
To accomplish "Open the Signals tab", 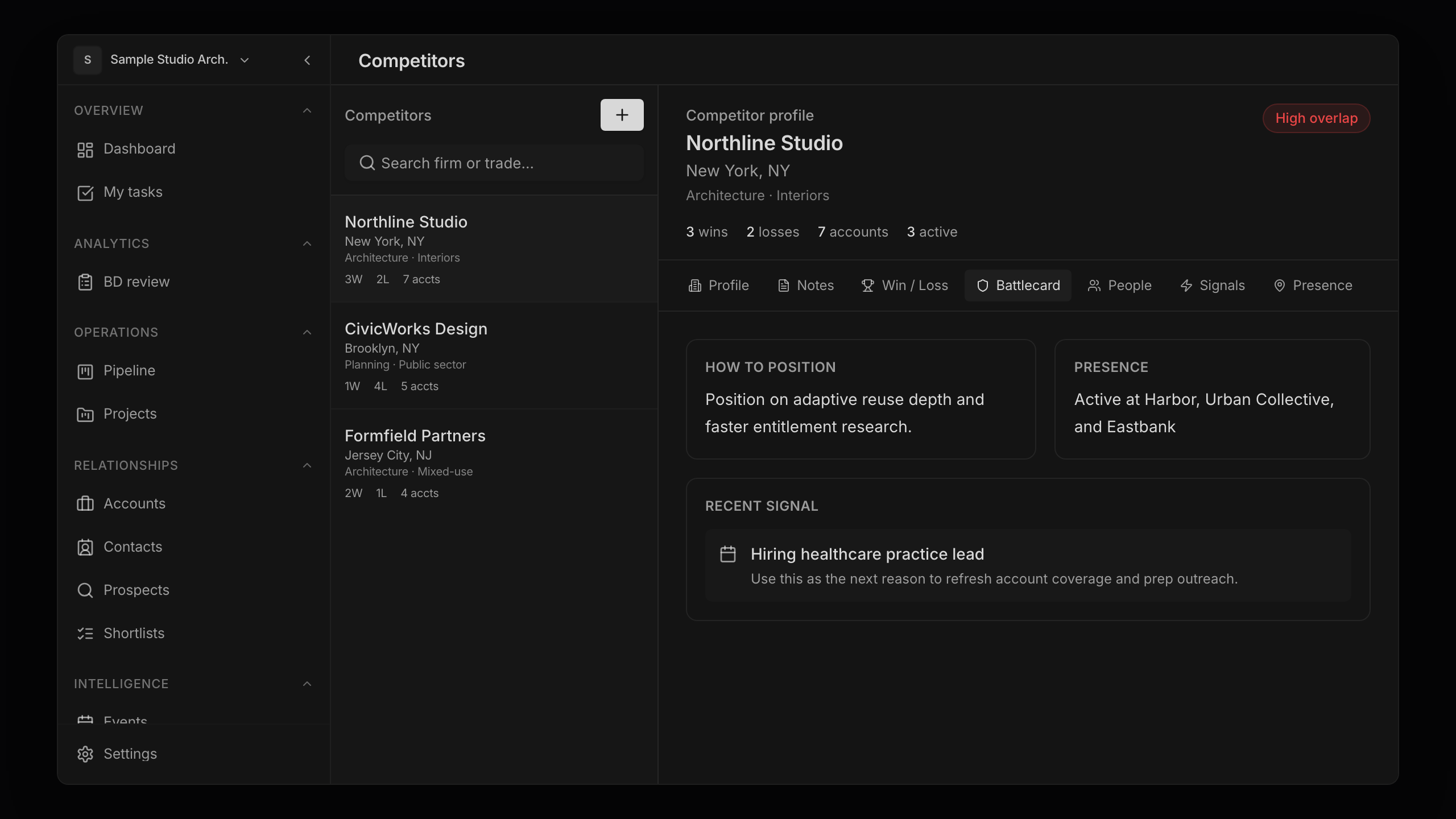I will 1212,286.
